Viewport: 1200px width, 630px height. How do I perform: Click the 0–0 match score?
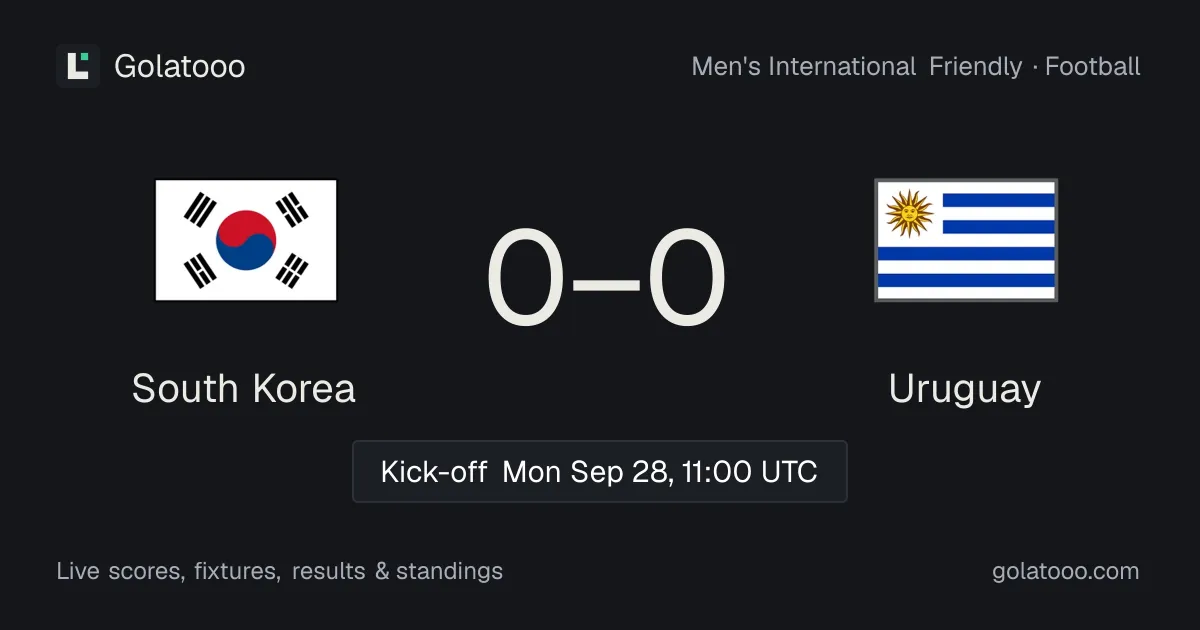click(x=606, y=279)
